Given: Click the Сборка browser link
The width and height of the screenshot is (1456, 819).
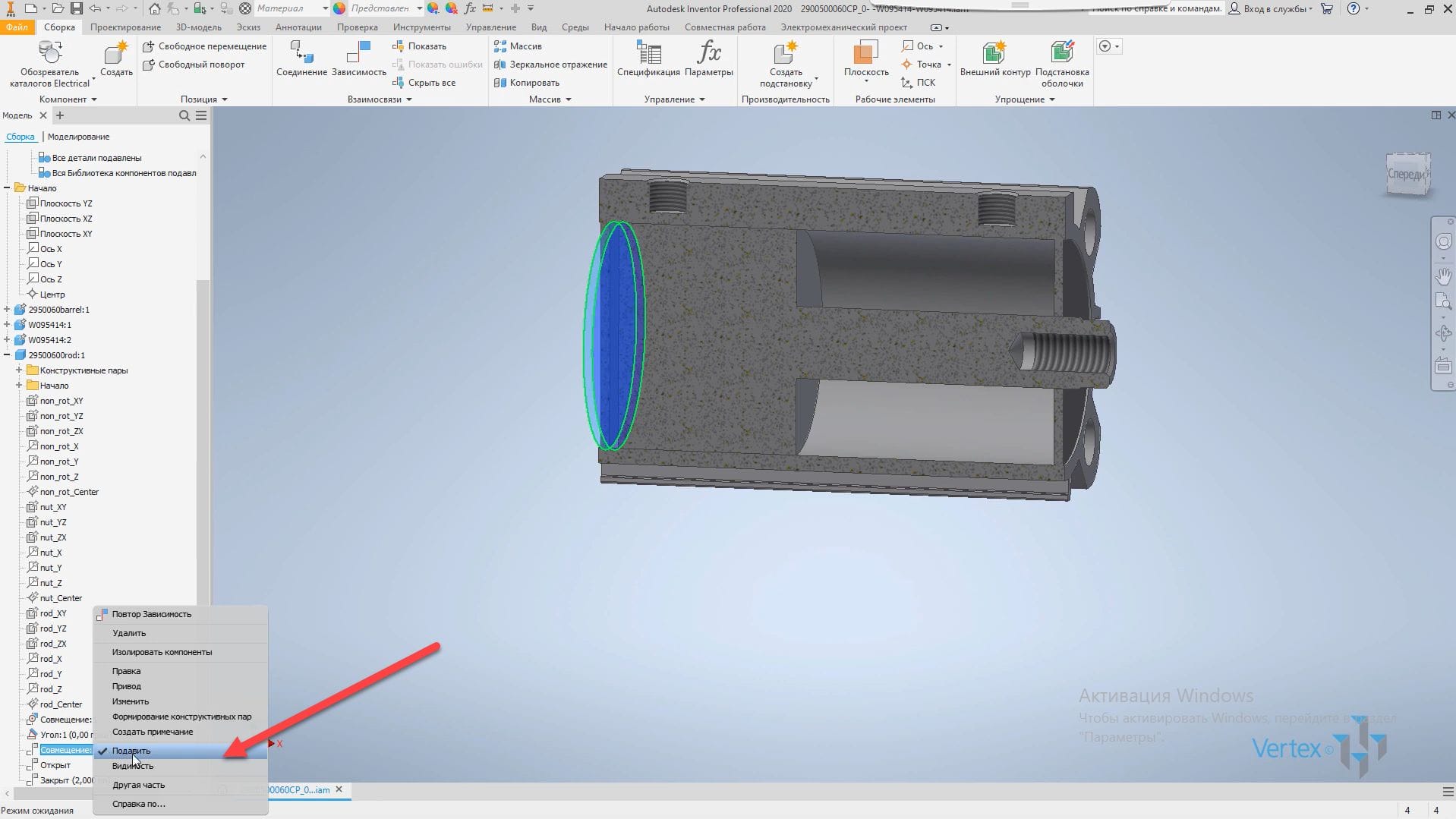Looking at the screenshot, I should [20, 137].
